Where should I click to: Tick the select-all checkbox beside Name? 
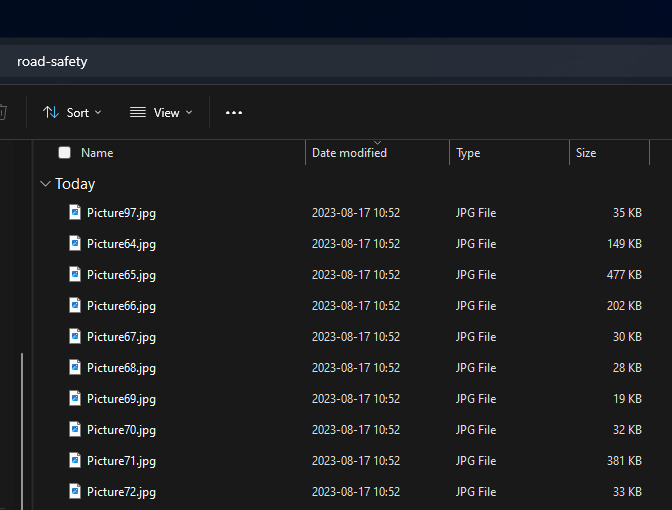[64, 153]
